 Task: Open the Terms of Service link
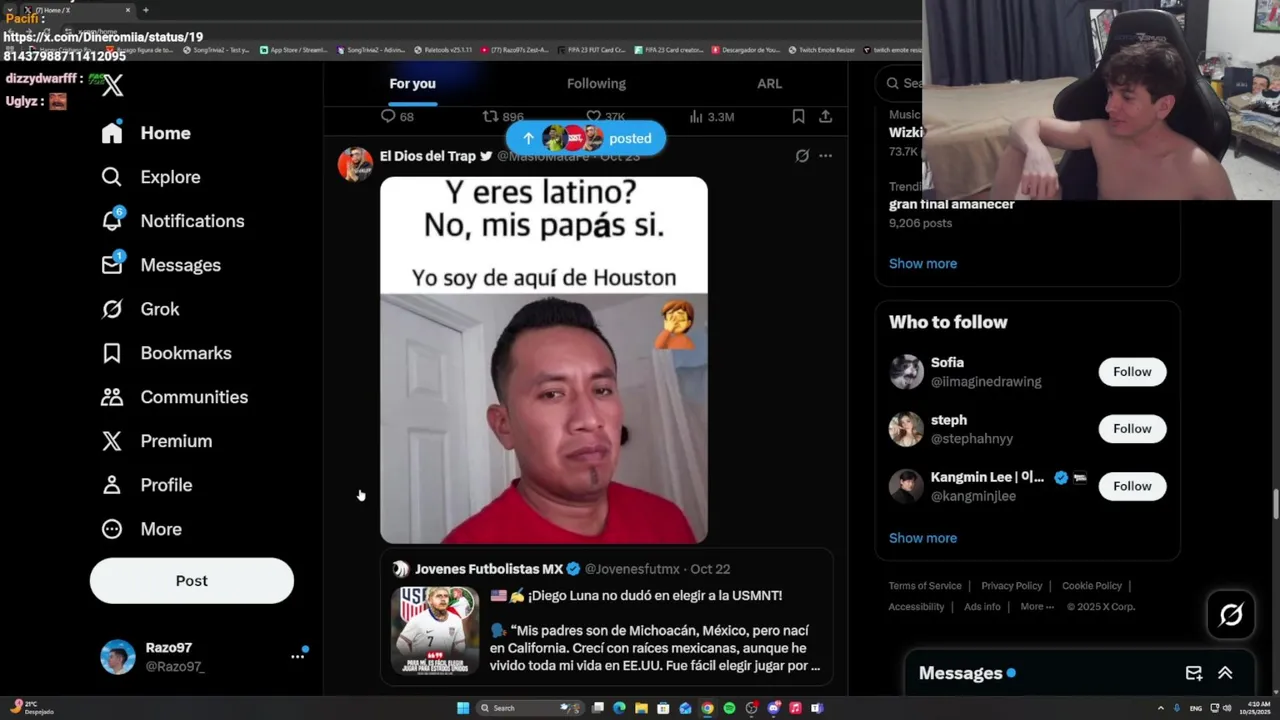pyautogui.click(x=925, y=586)
